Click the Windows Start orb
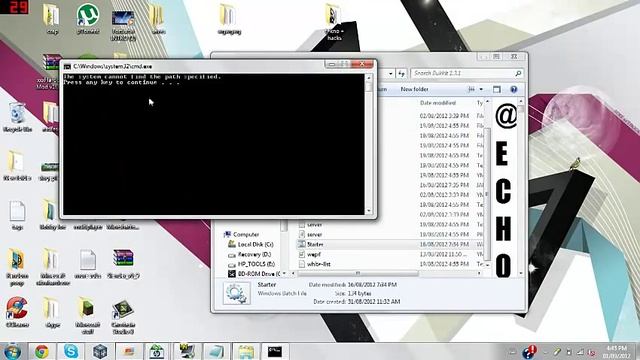This screenshot has height=360, width=640. click(x=12, y=351)
